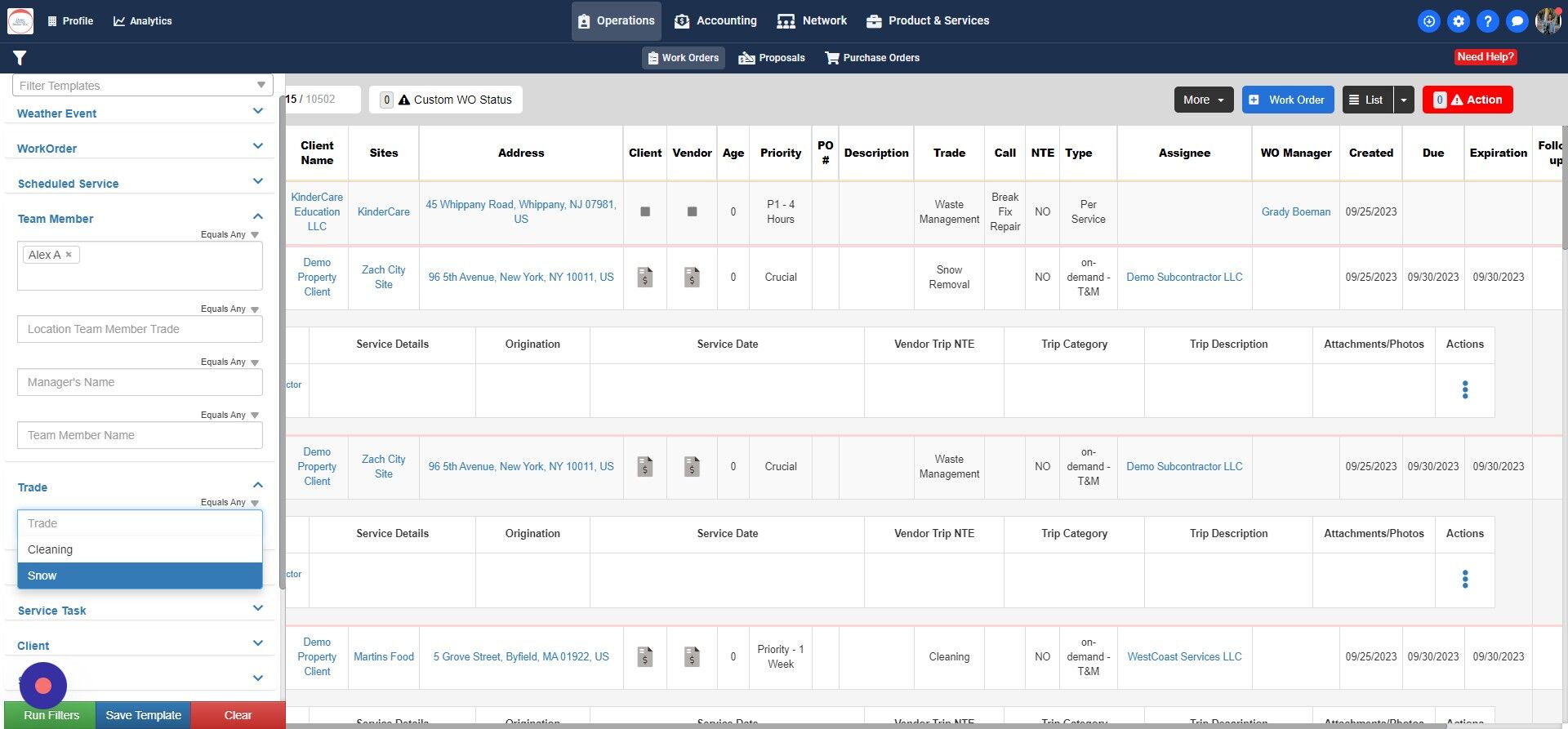Open Profile in the top navigation
Screen dimensions: 1568x729
point(70,21)
